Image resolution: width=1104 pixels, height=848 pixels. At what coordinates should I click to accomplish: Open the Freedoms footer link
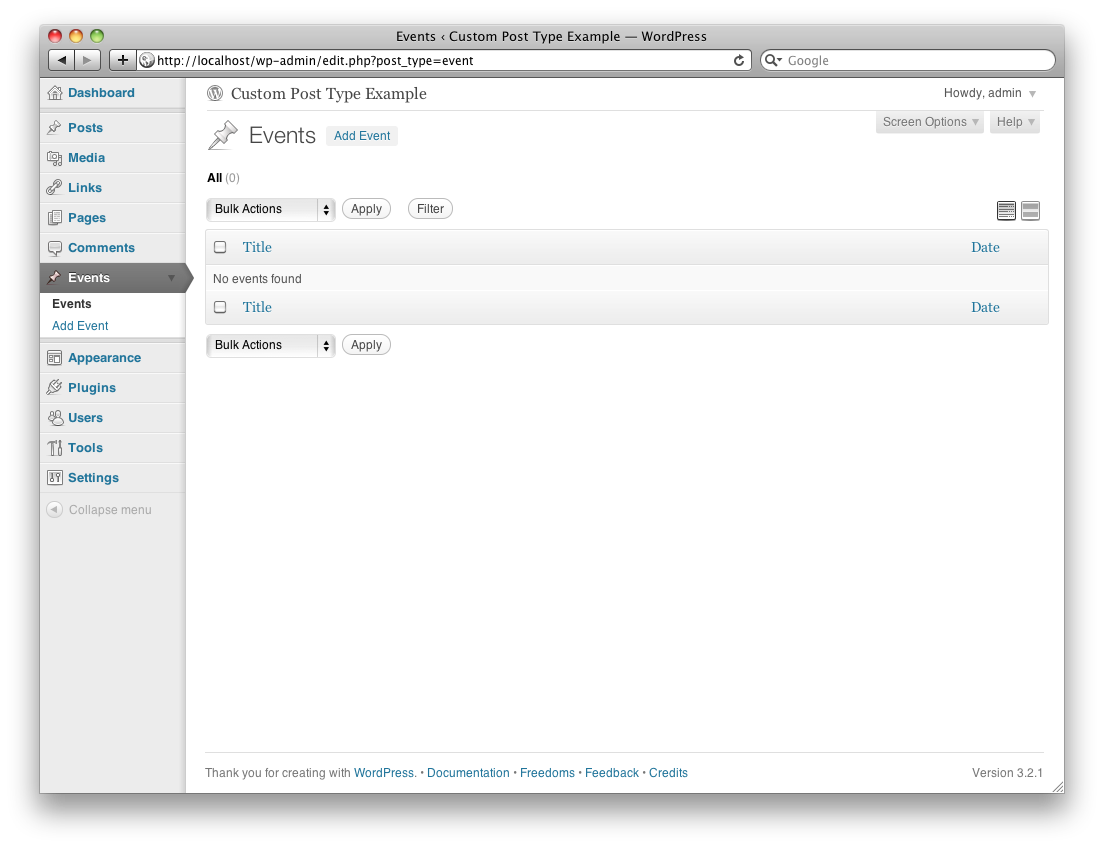tap(547, 773)
